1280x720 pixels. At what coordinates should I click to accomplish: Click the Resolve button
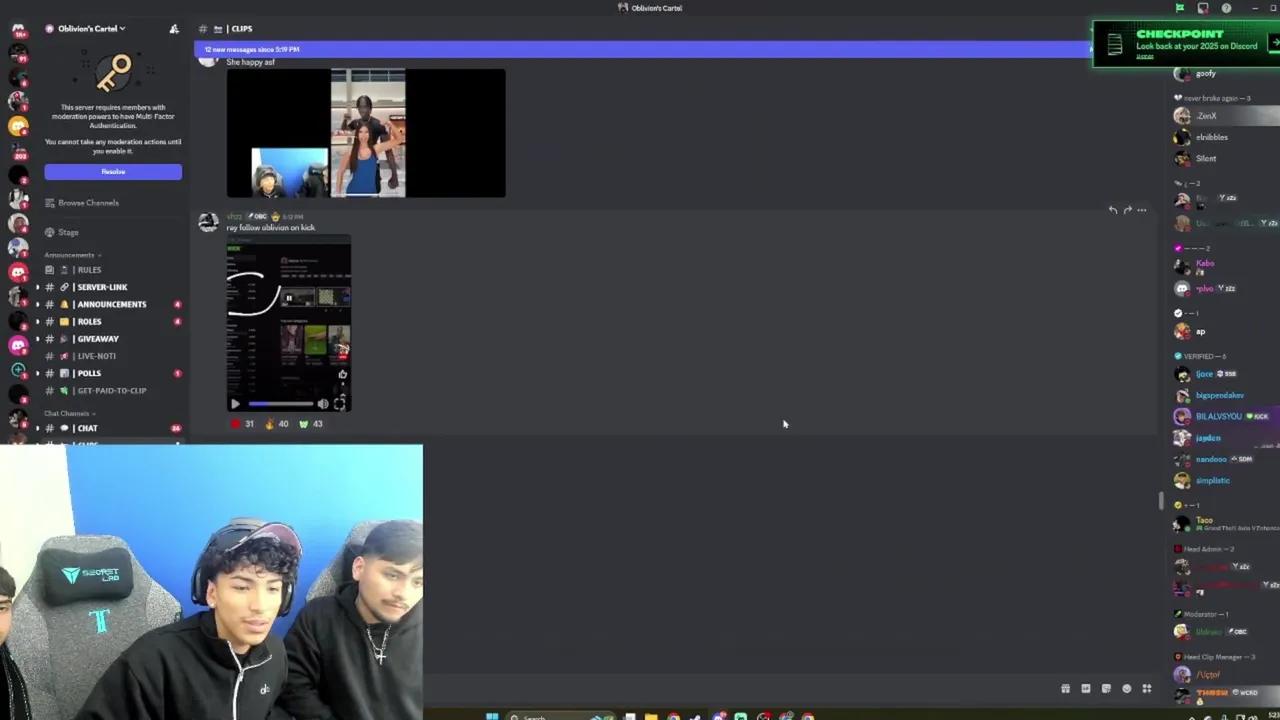pos(112,171)
